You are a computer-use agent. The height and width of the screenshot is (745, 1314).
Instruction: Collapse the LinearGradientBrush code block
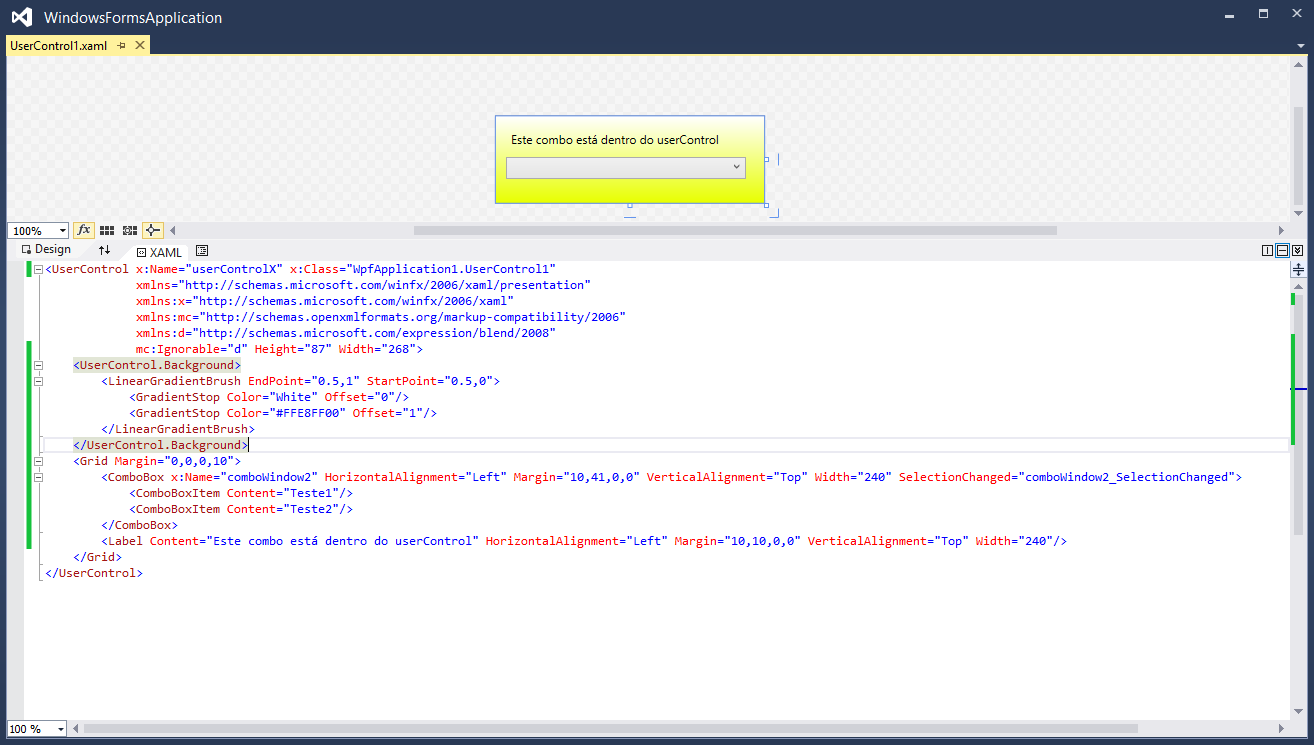click(38, 381)
